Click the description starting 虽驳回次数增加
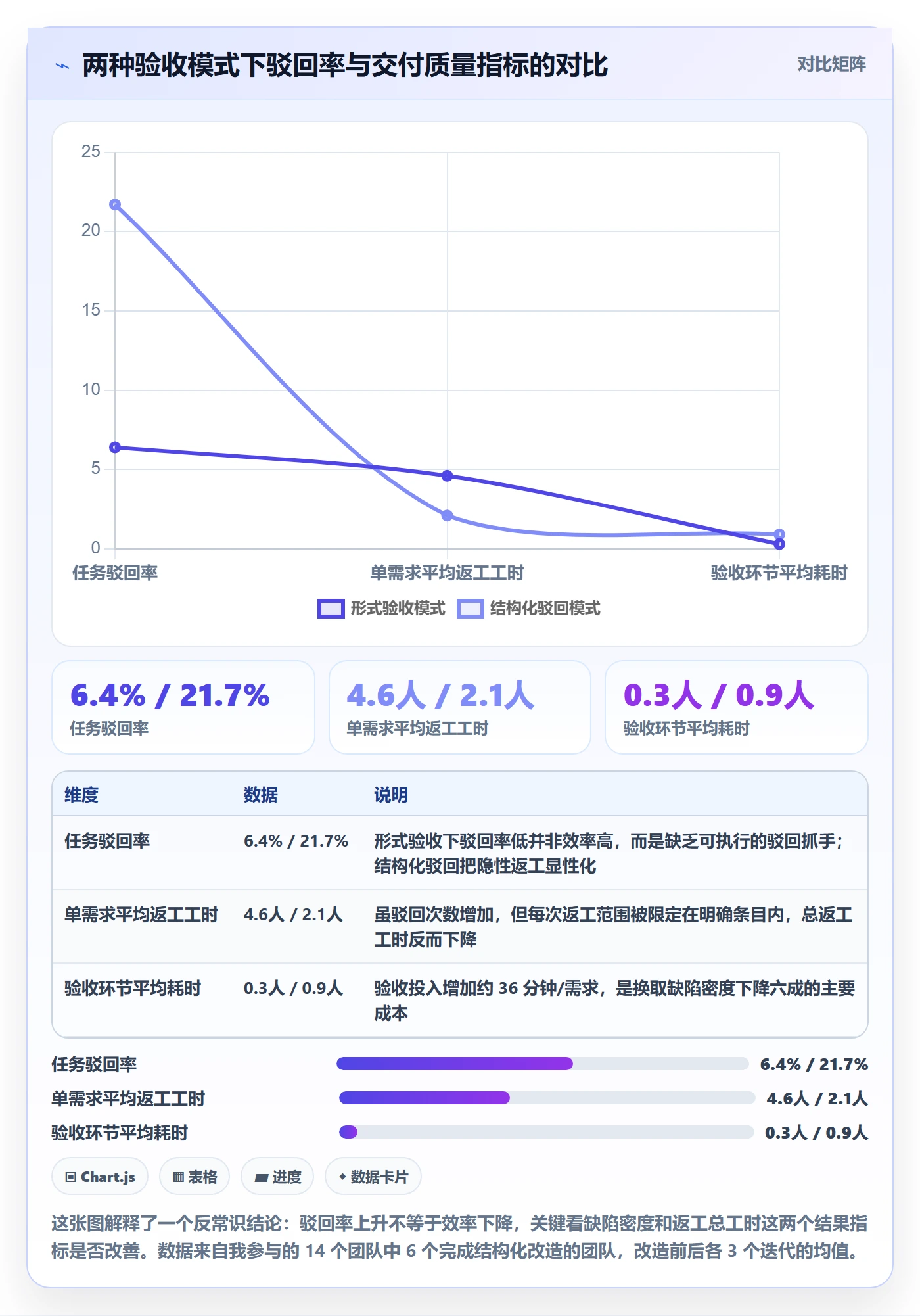 tap(613, 928)
